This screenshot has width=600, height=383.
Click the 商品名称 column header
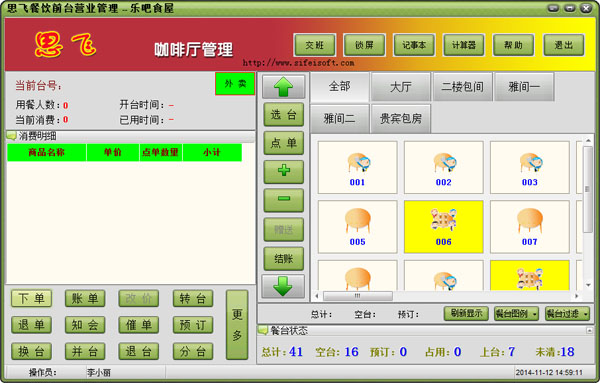click(x=47, y=152)
